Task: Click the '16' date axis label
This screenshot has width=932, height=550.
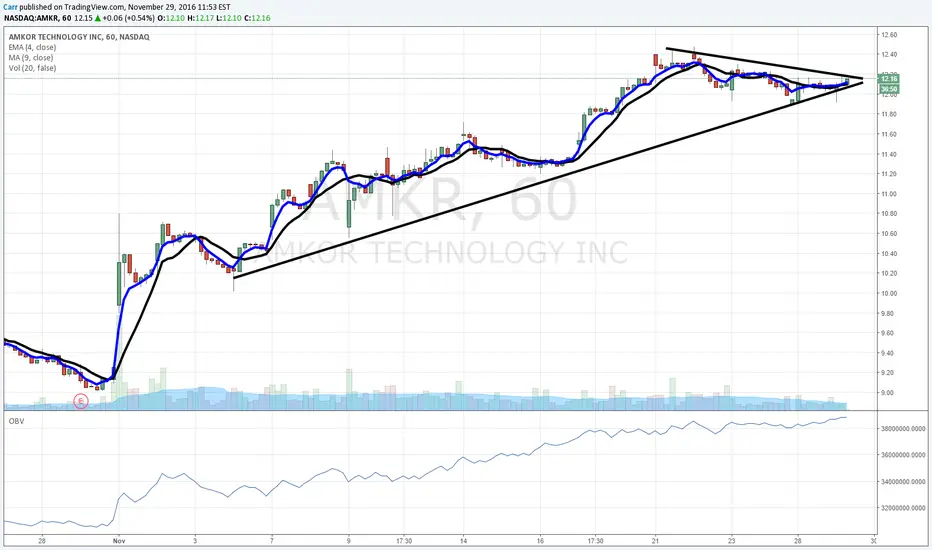Action: [540, 541]
